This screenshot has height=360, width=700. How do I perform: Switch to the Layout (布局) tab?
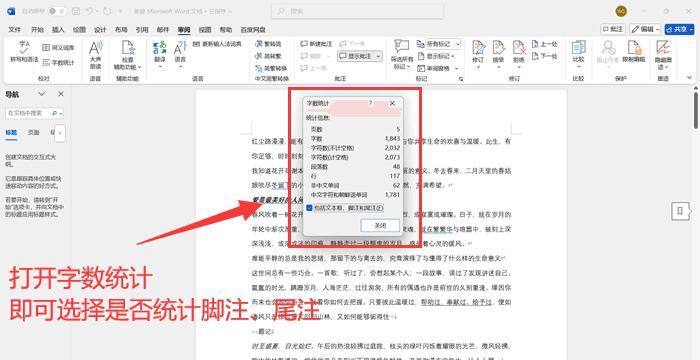[121, 30]
